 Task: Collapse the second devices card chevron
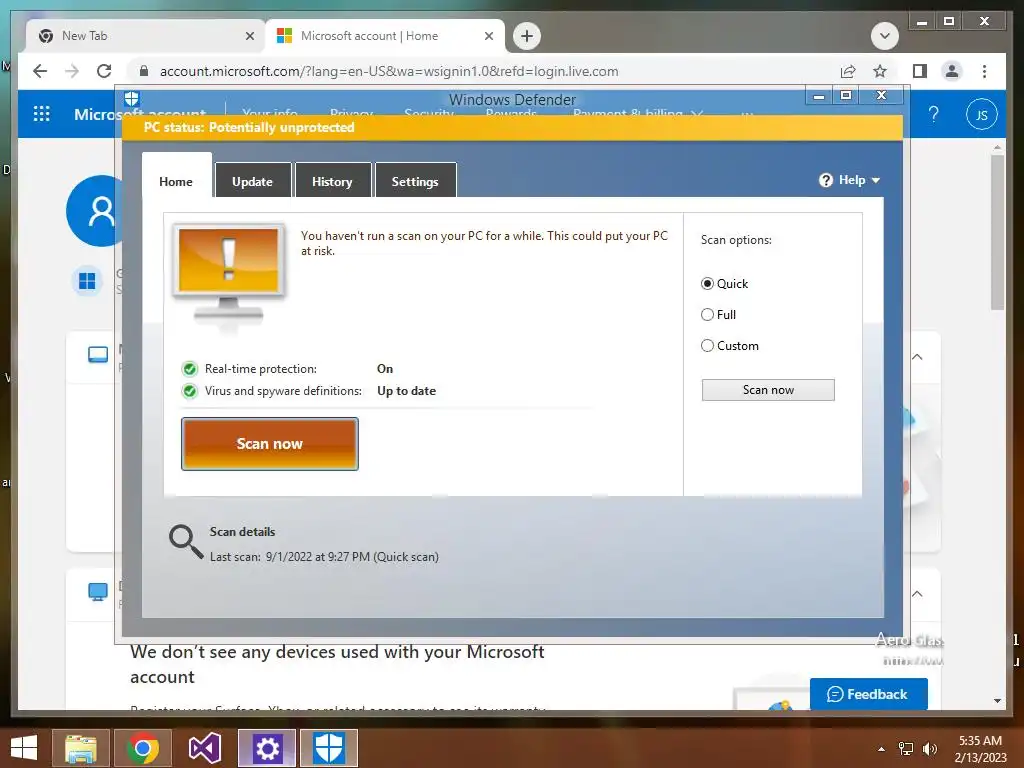[x=918, y=594]
